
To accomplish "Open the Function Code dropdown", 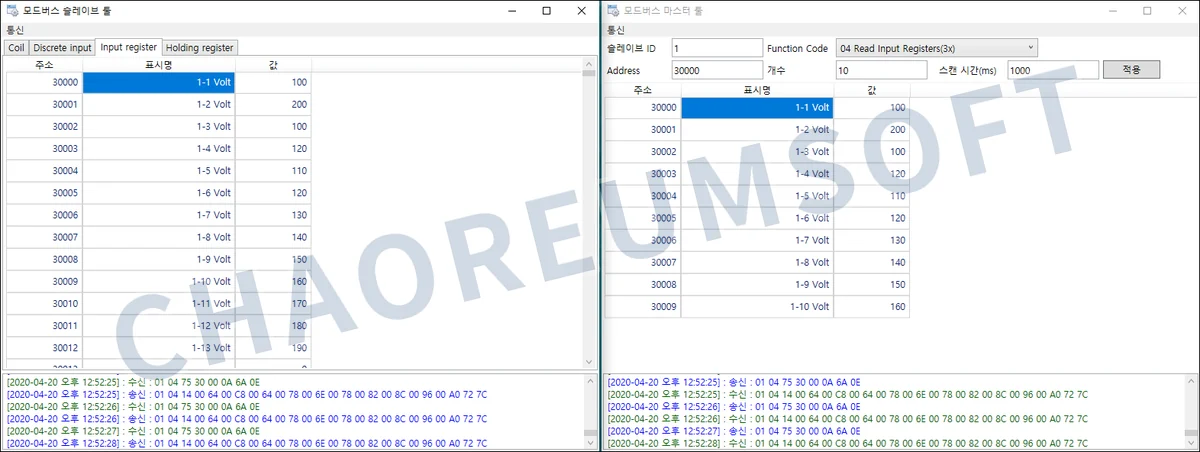I will click(938, 48).
